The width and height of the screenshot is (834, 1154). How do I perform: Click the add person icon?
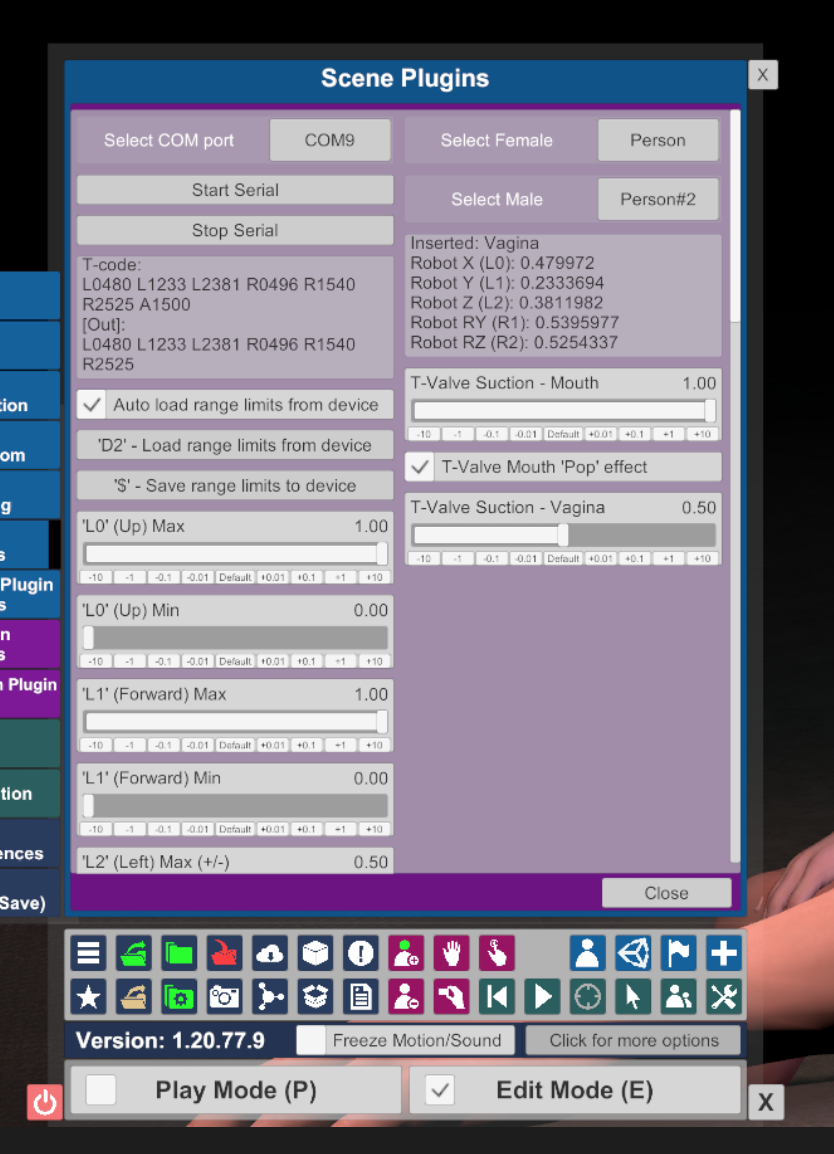[x=406, y=953]
